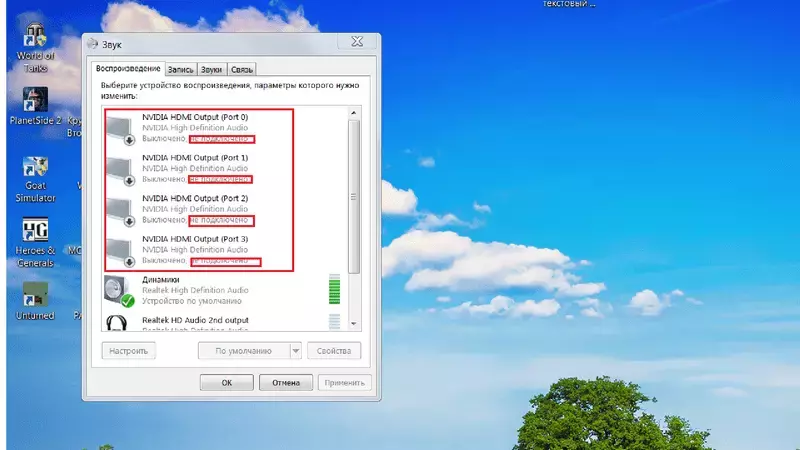Click the Настроить button
Viewport: 800px width, 450px height.
(x=129, y=351)
